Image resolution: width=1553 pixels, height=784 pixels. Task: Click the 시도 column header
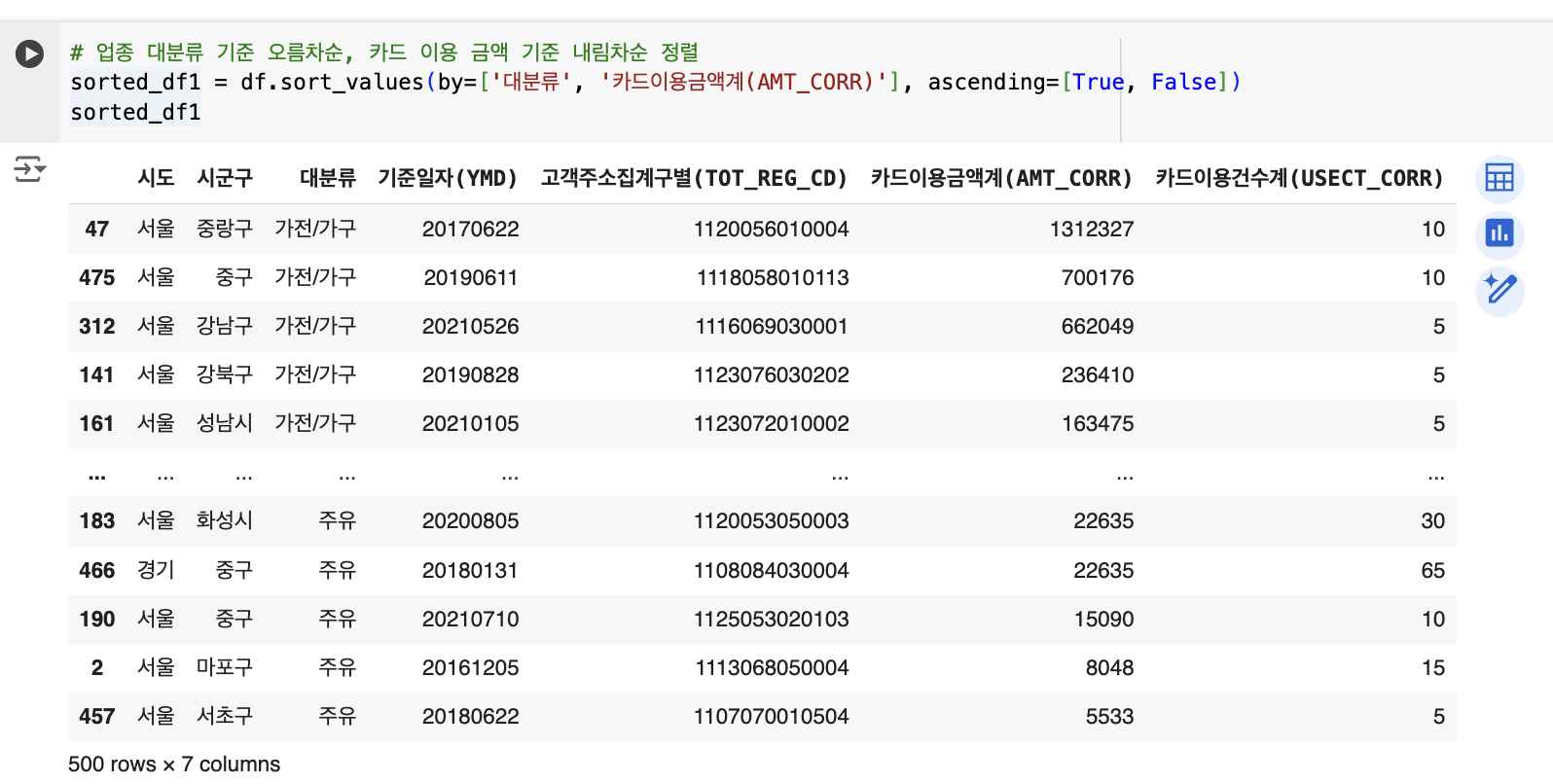click(x=156, y=178)
